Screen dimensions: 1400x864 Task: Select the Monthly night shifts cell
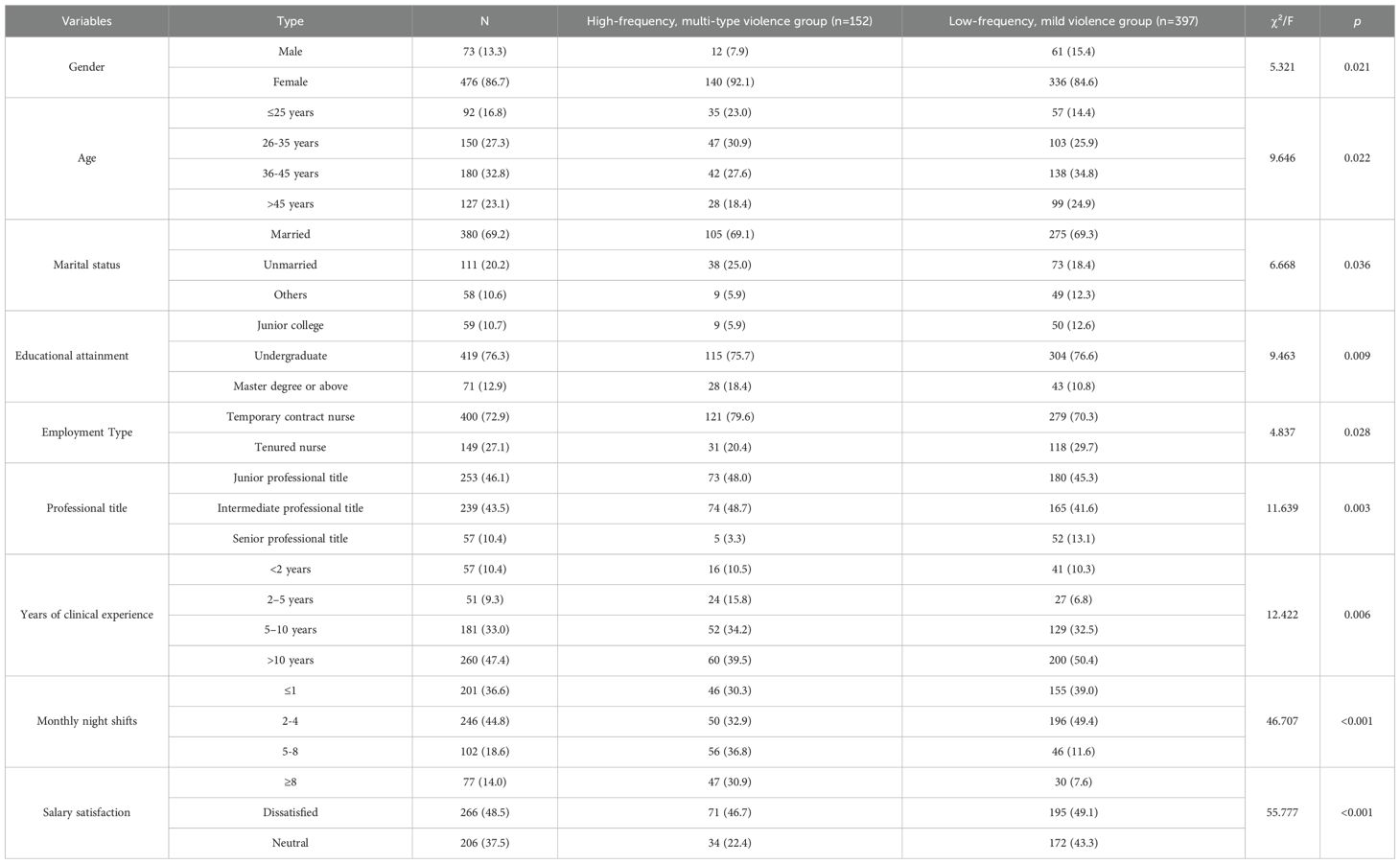[x=86, y=721]
